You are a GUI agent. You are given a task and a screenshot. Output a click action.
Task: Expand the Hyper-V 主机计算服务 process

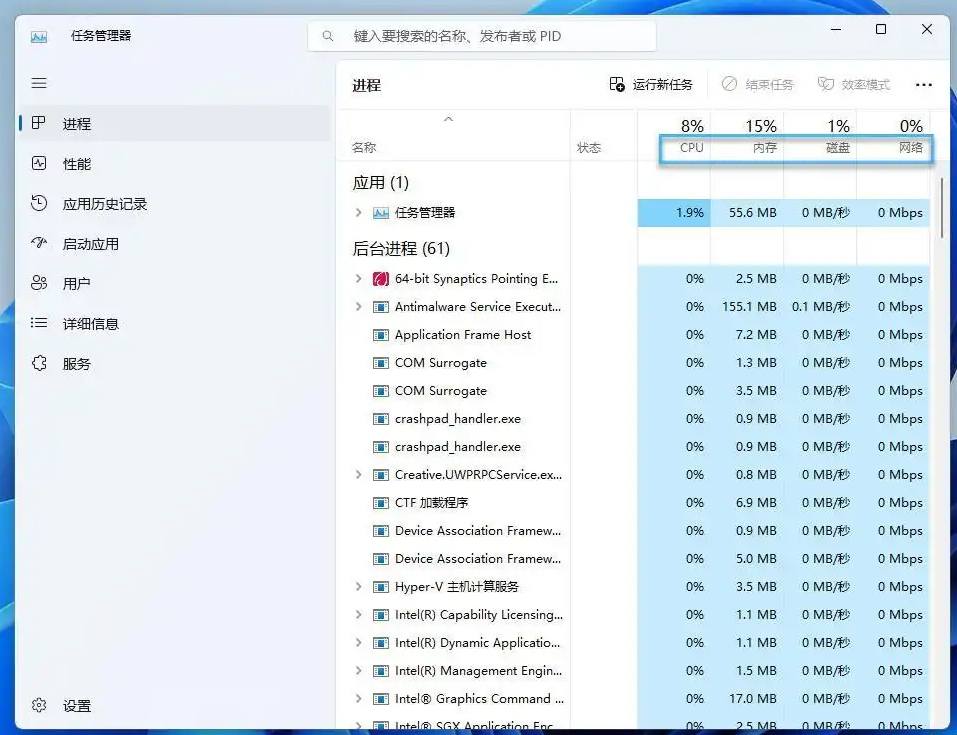click(x=359, y=587)
